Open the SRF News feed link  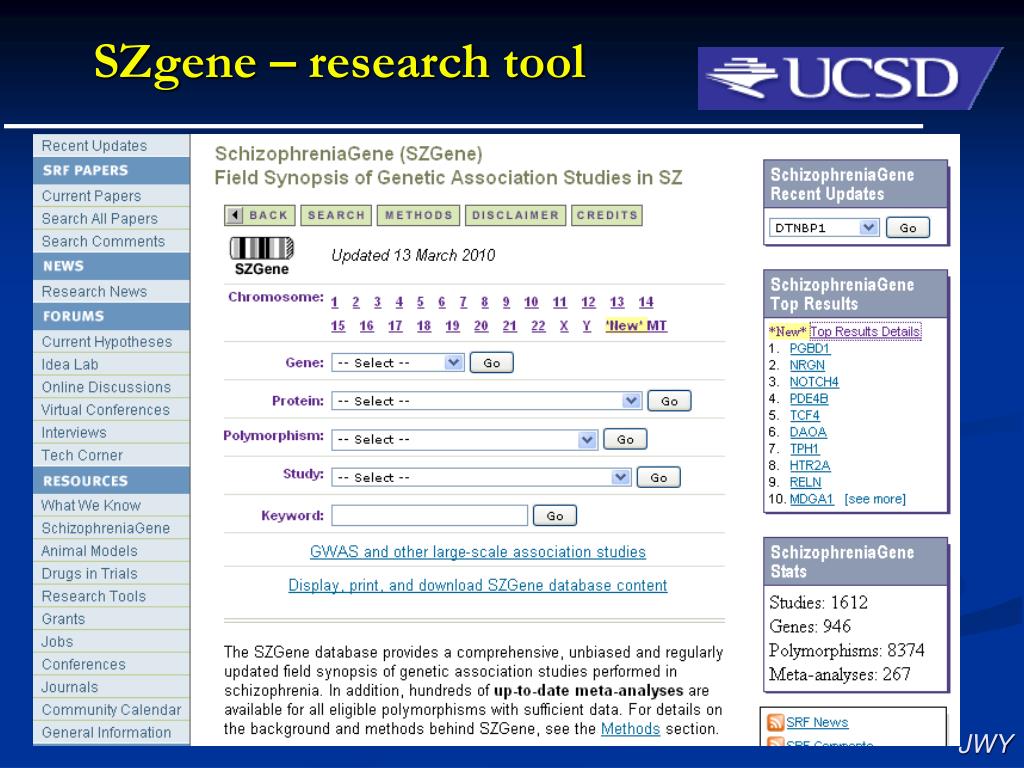[x=817, y=722]
